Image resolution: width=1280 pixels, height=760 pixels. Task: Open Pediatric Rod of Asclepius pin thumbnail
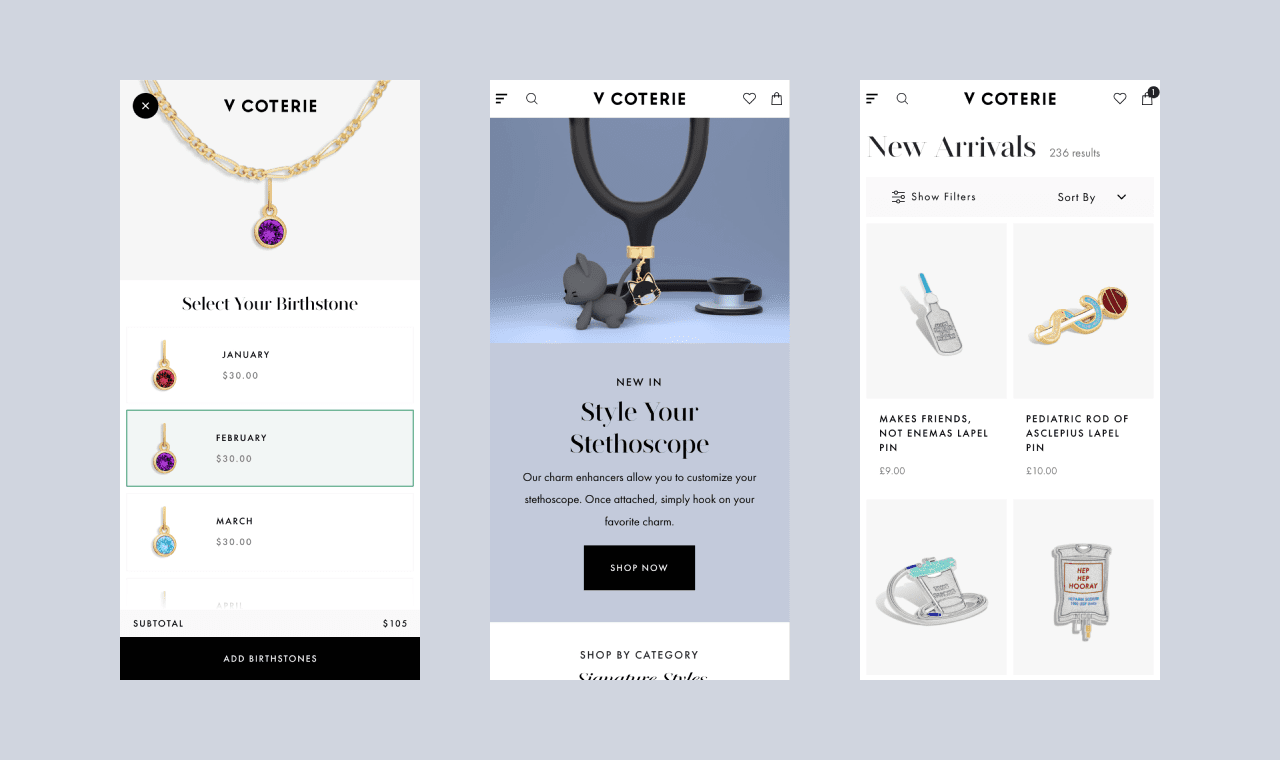point(1083,311)
